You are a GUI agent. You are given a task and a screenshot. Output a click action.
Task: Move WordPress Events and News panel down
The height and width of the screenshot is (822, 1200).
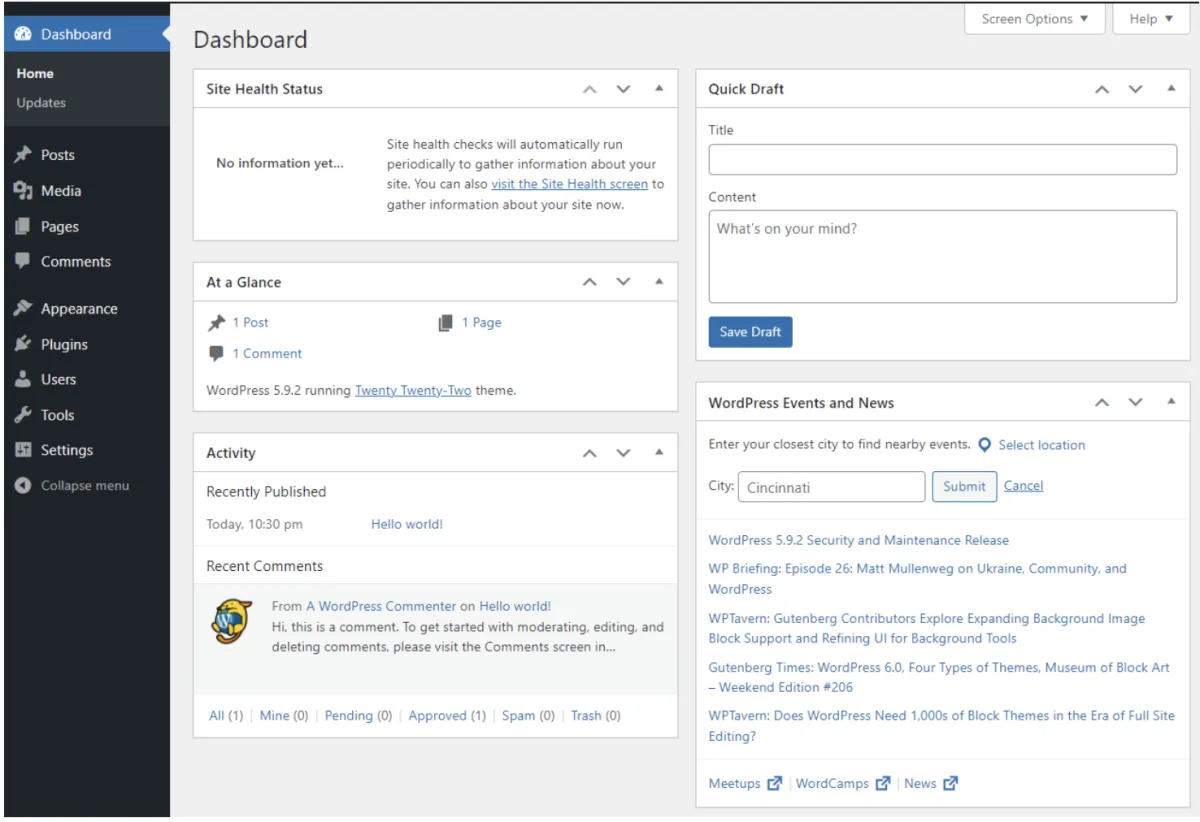point(1136,403)
